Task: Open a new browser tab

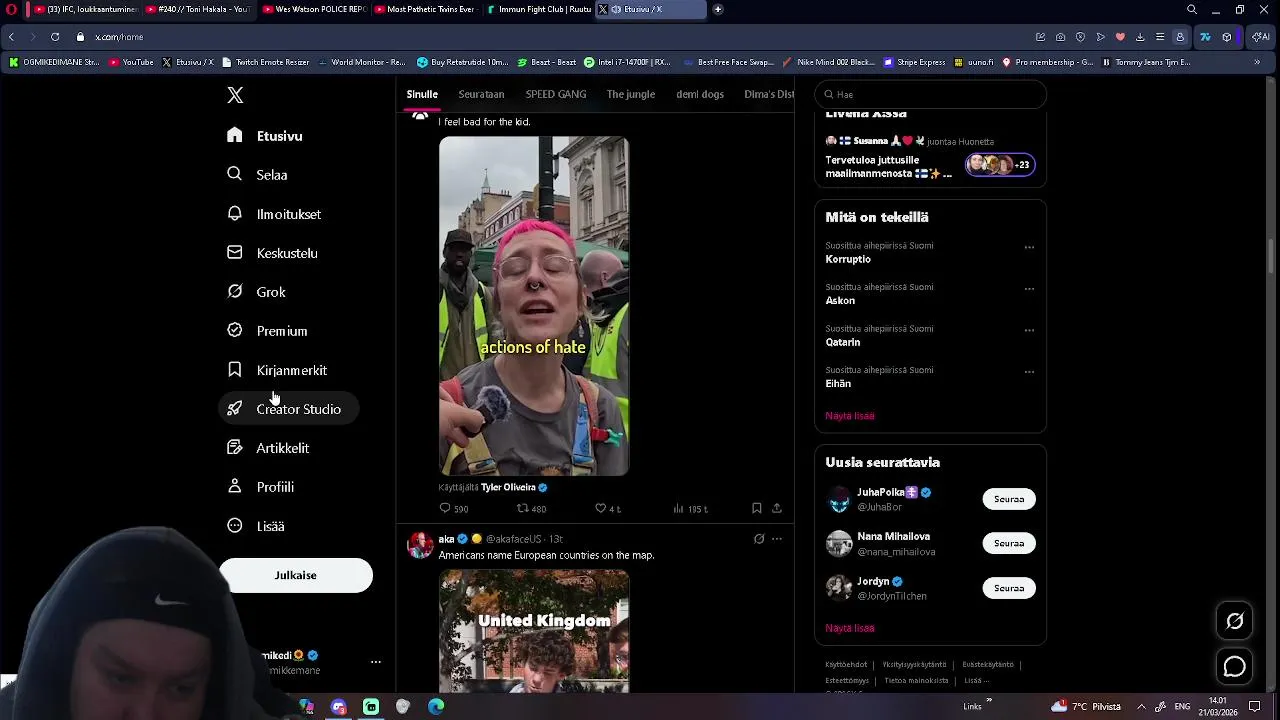Action: point(718,9)
